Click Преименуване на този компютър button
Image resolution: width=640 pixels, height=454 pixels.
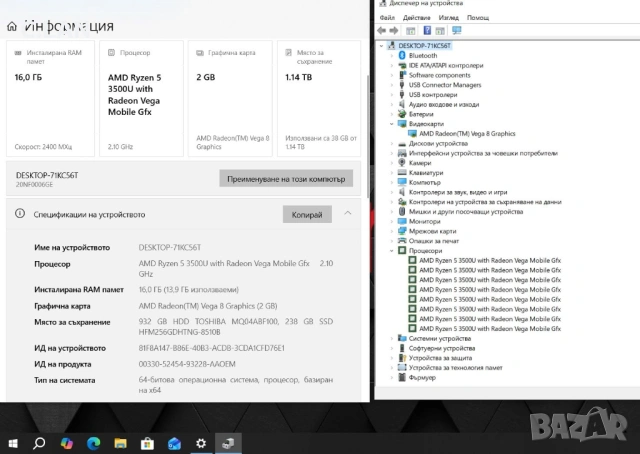[286, 179]
